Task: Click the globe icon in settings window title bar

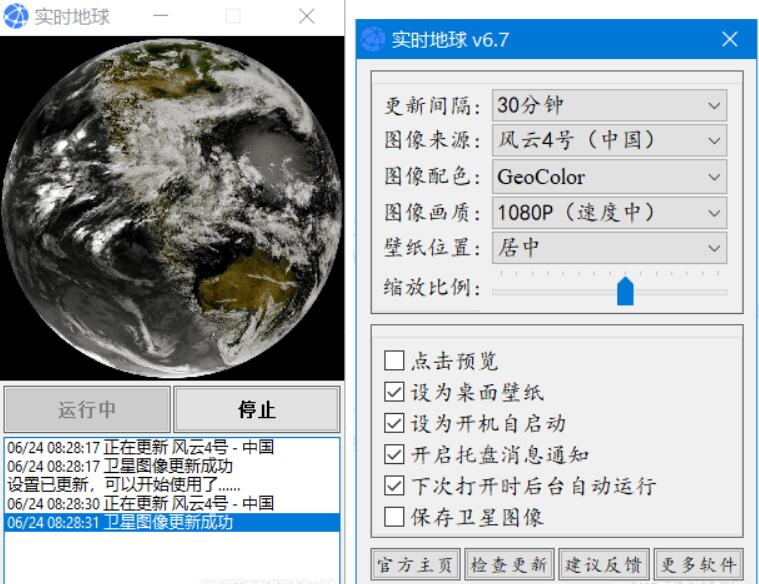Action: pyautogui.click(x=372, y=40)
